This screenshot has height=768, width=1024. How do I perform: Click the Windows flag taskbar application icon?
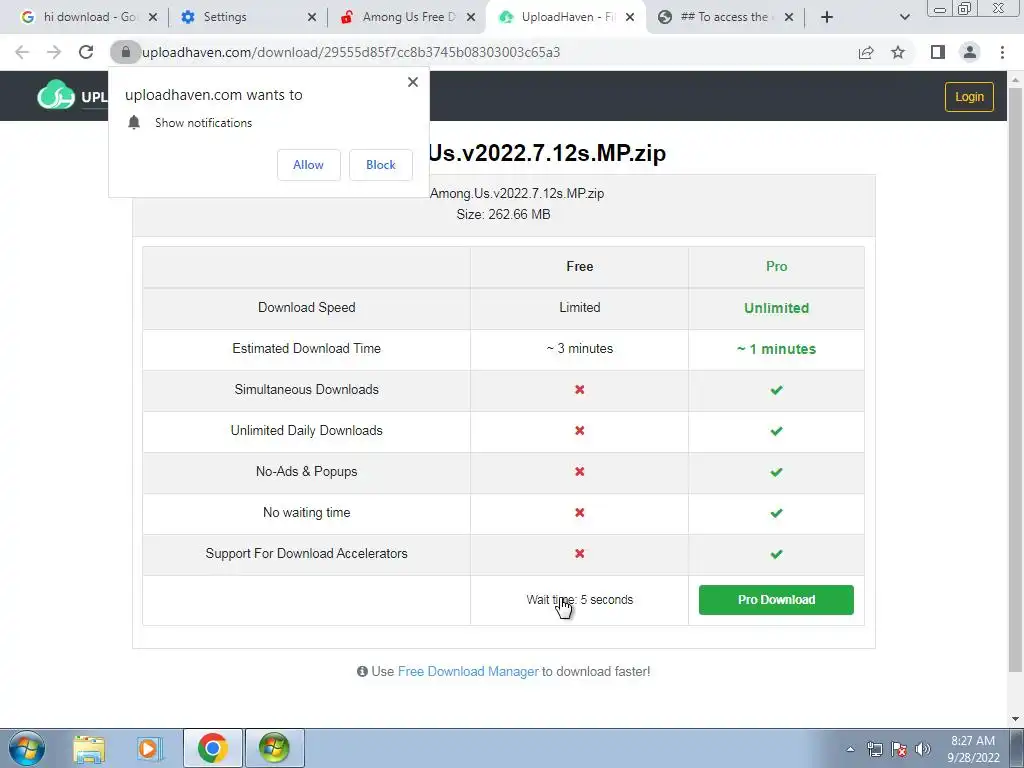[274, 748]
